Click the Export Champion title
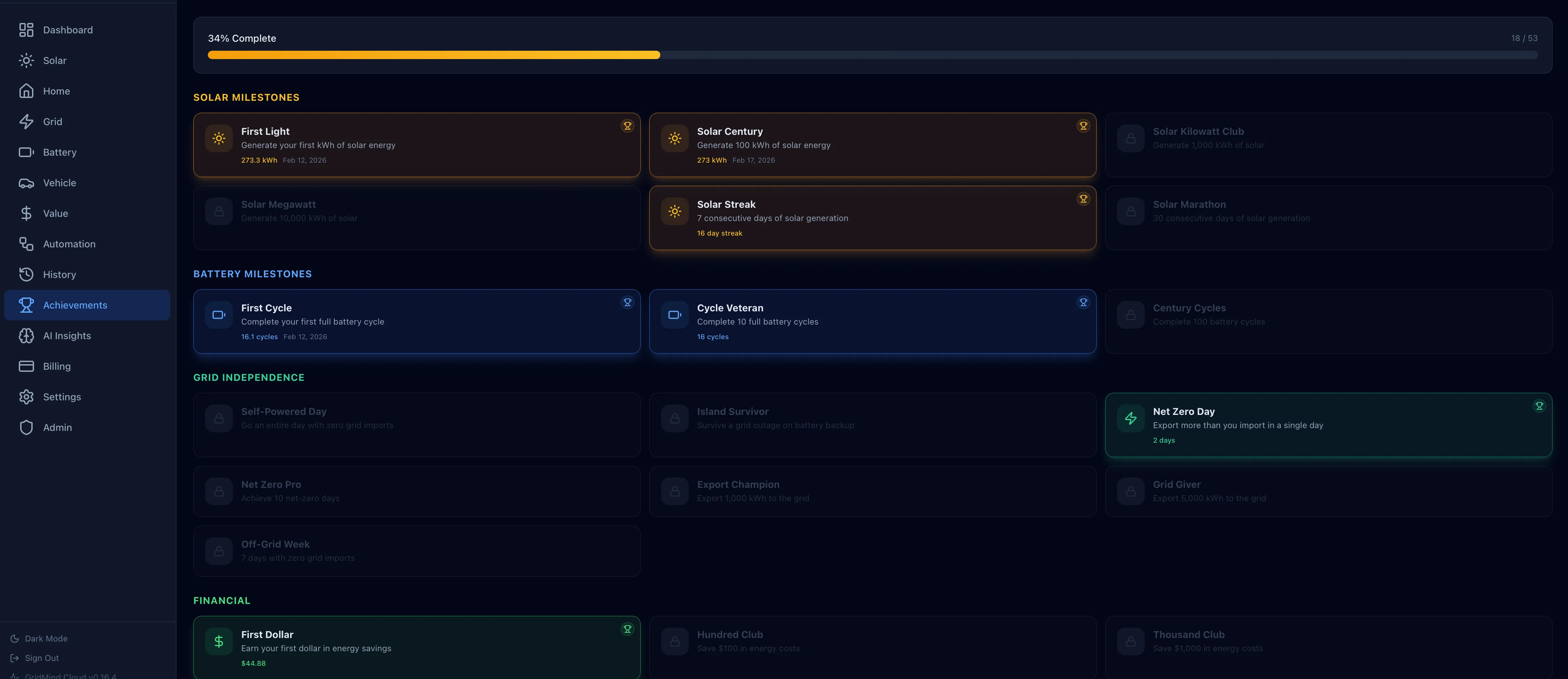 pyautogui.click(x=738, y=484)
